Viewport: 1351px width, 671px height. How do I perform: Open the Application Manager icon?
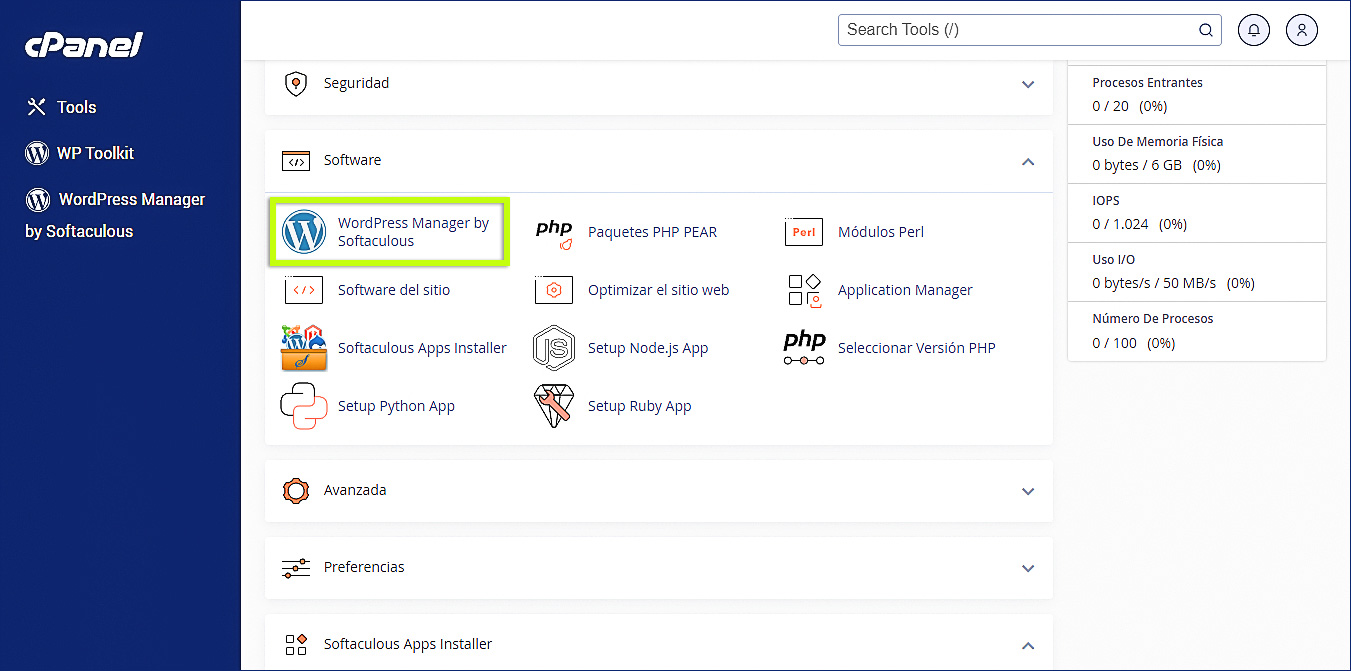[x=804, y=290]
